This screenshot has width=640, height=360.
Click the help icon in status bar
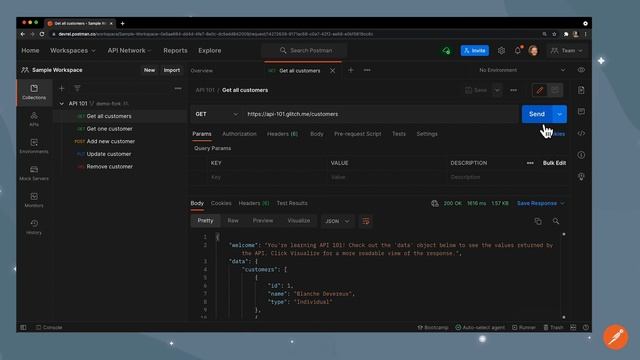click(586, 327)
